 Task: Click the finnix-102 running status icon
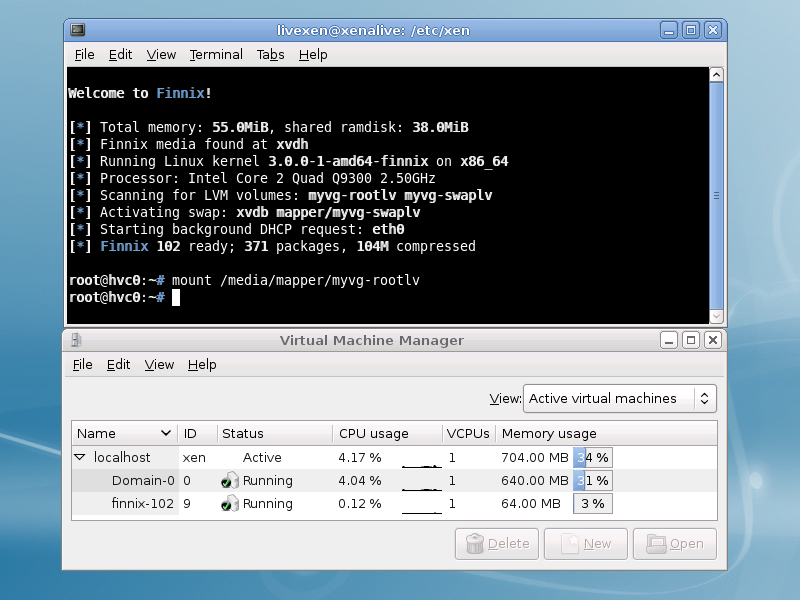click(x=229, y=504)
